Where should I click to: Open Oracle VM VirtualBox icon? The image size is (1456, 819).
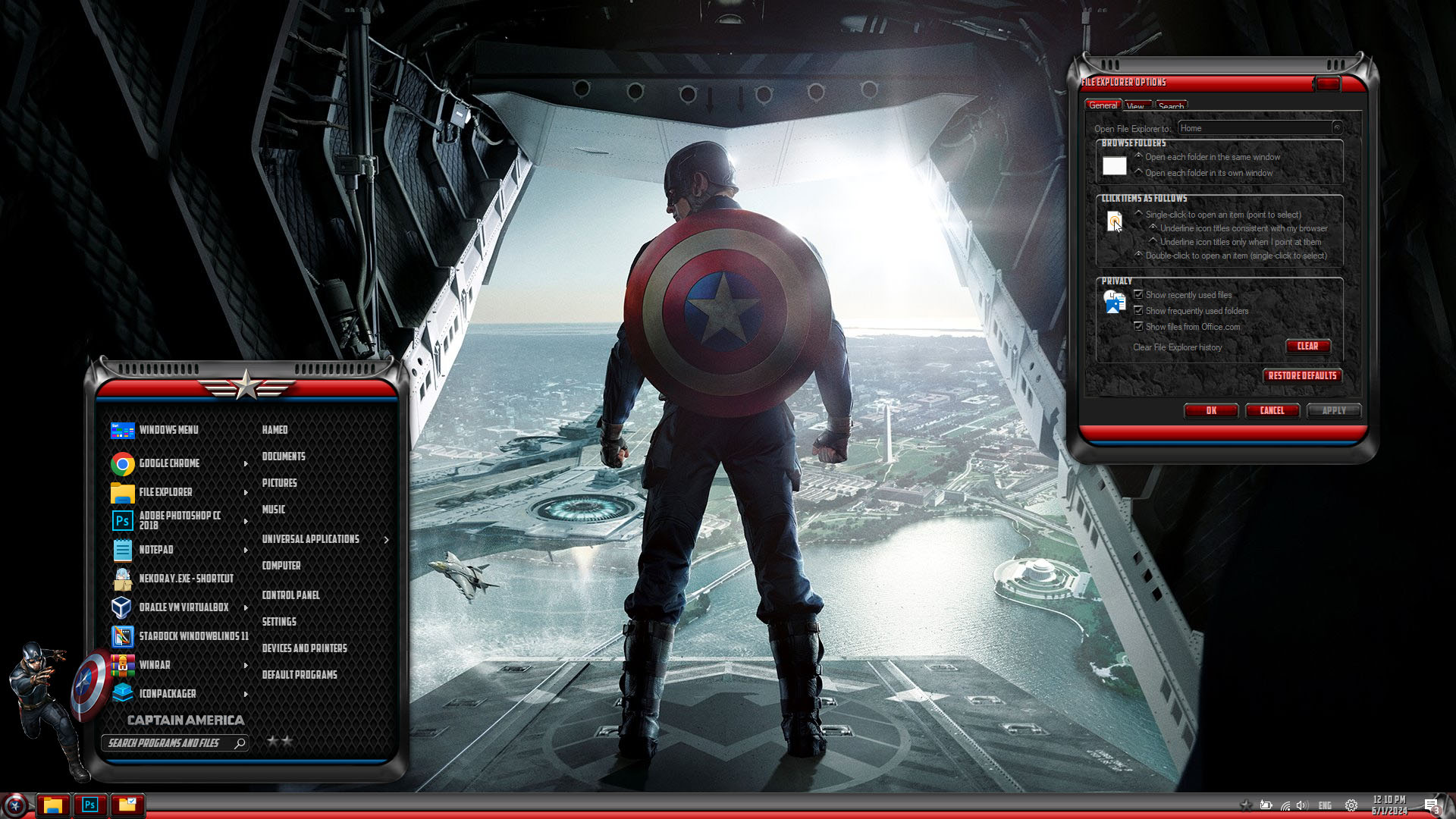121,607
